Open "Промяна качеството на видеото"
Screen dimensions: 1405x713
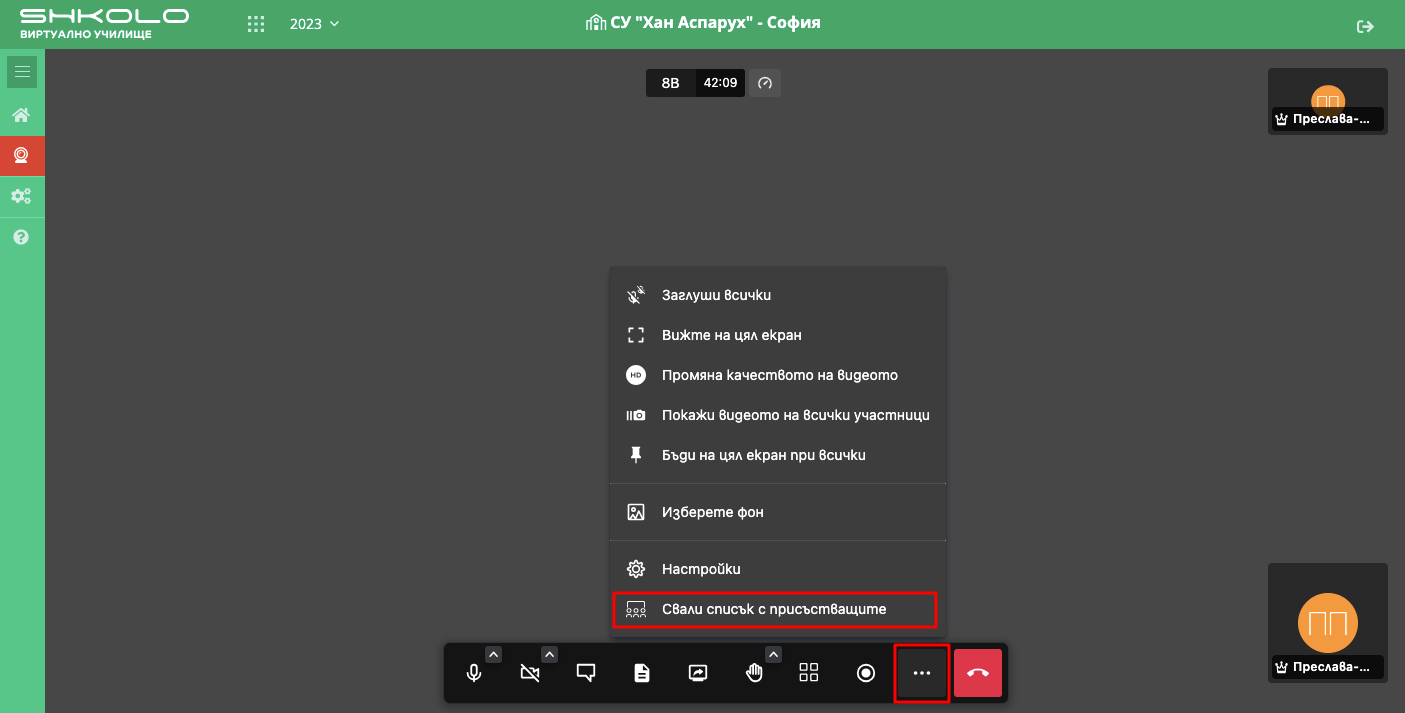778,375
